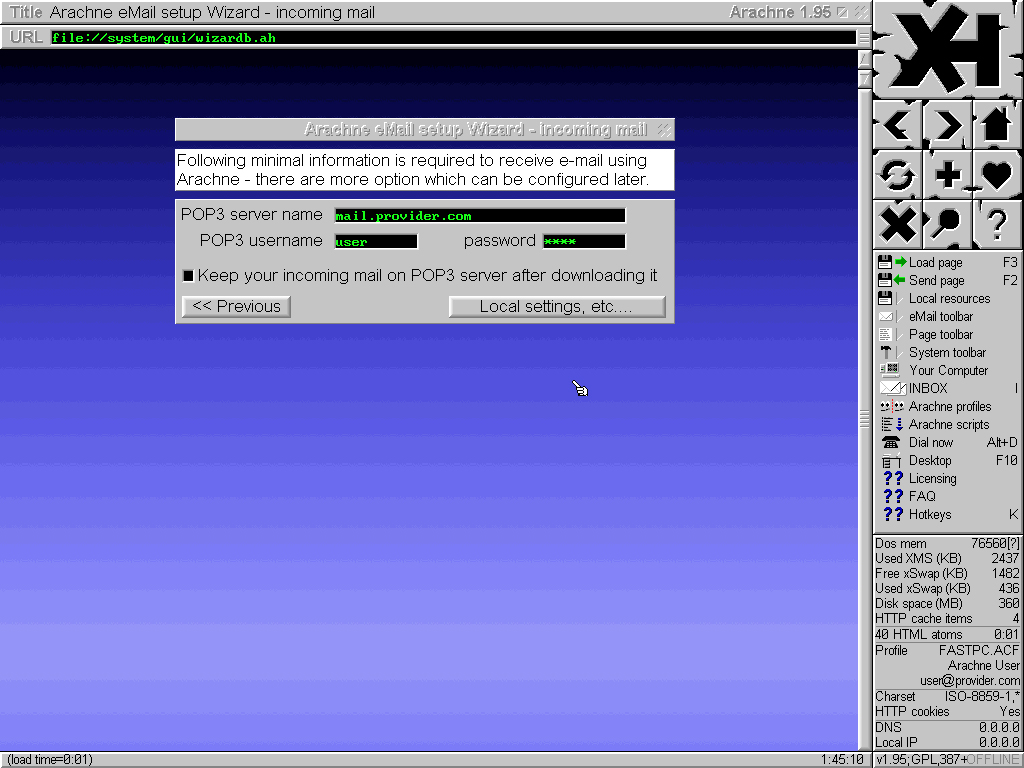Click the password input field
Viewport: 1024px width, 768px height.
pyautogui.click(x=584, y=242)
